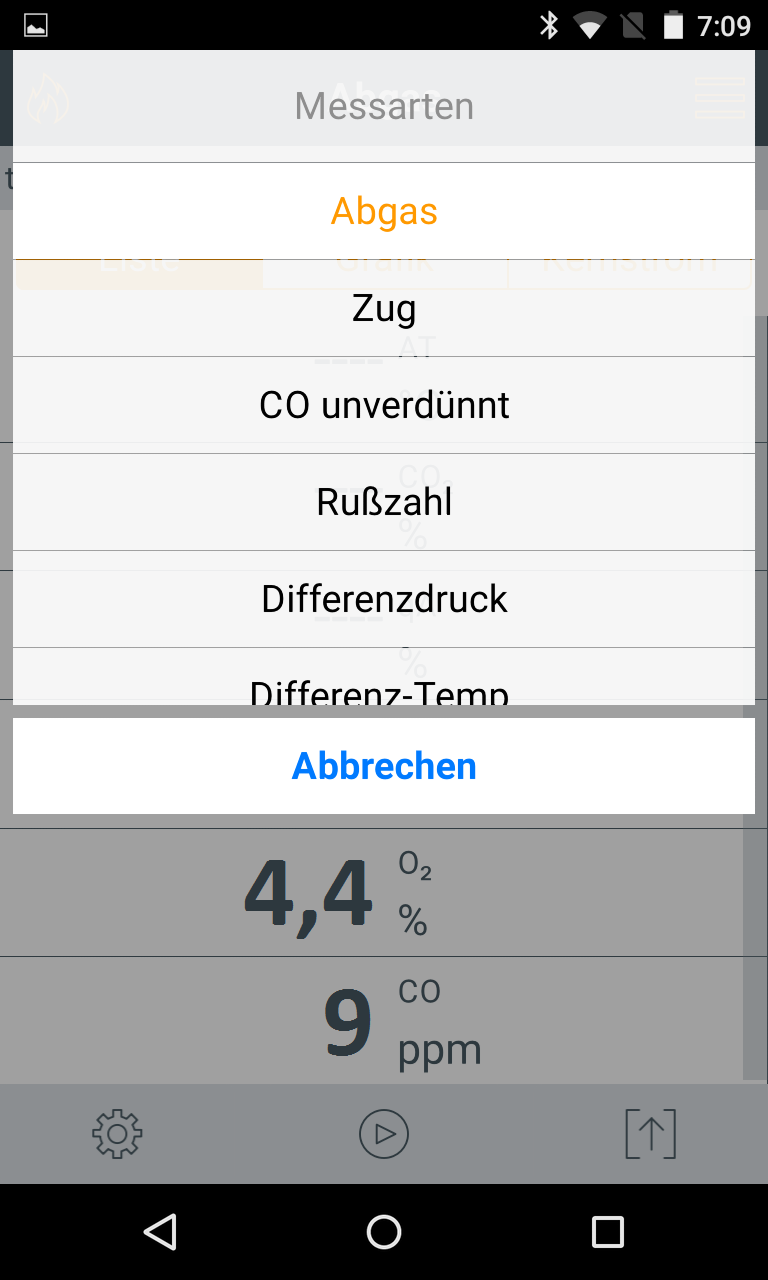The height and width of the screenshot is (1280, 768).
Task: Select the Abgas measurement type
Action: point(384,211)
